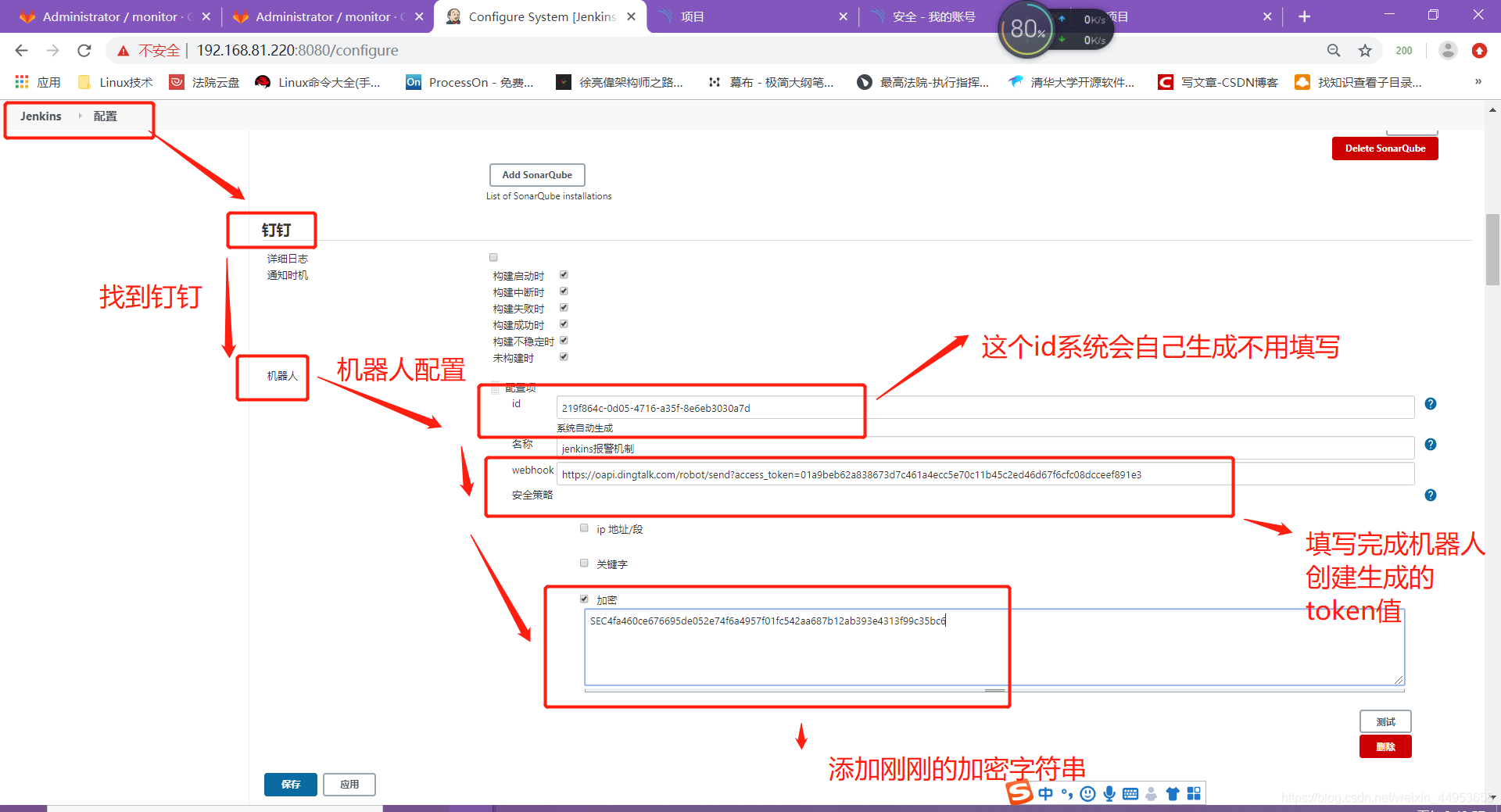Expand the Jenkins breadcrumb arrow menu
The width and height of the screenshot is (1501, 812).
80,116
